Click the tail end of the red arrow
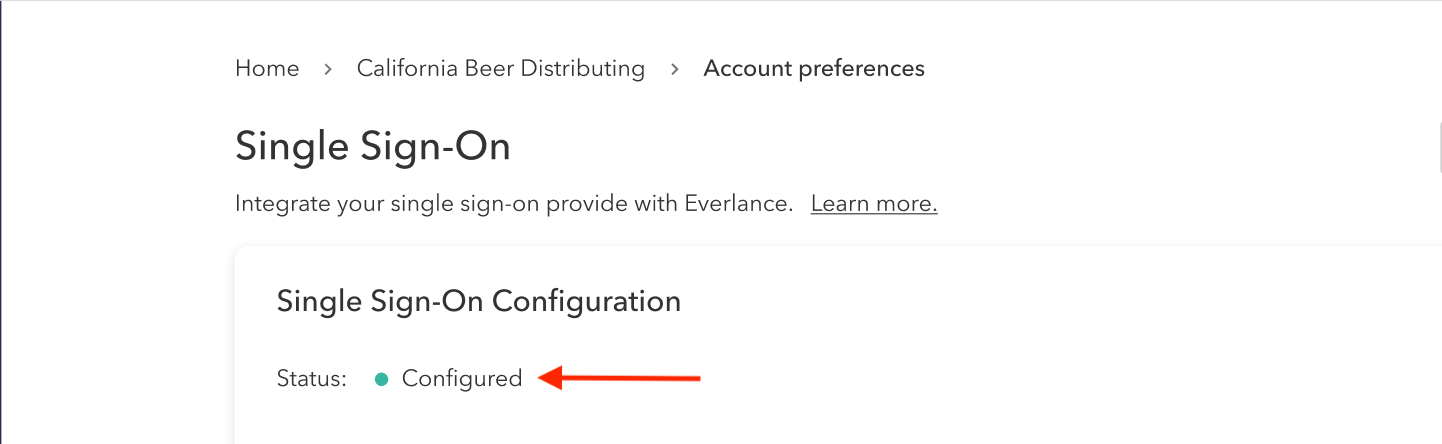The width and height of the screenshot is (1442, 444). pyautogui.click(x=697, y=378)
